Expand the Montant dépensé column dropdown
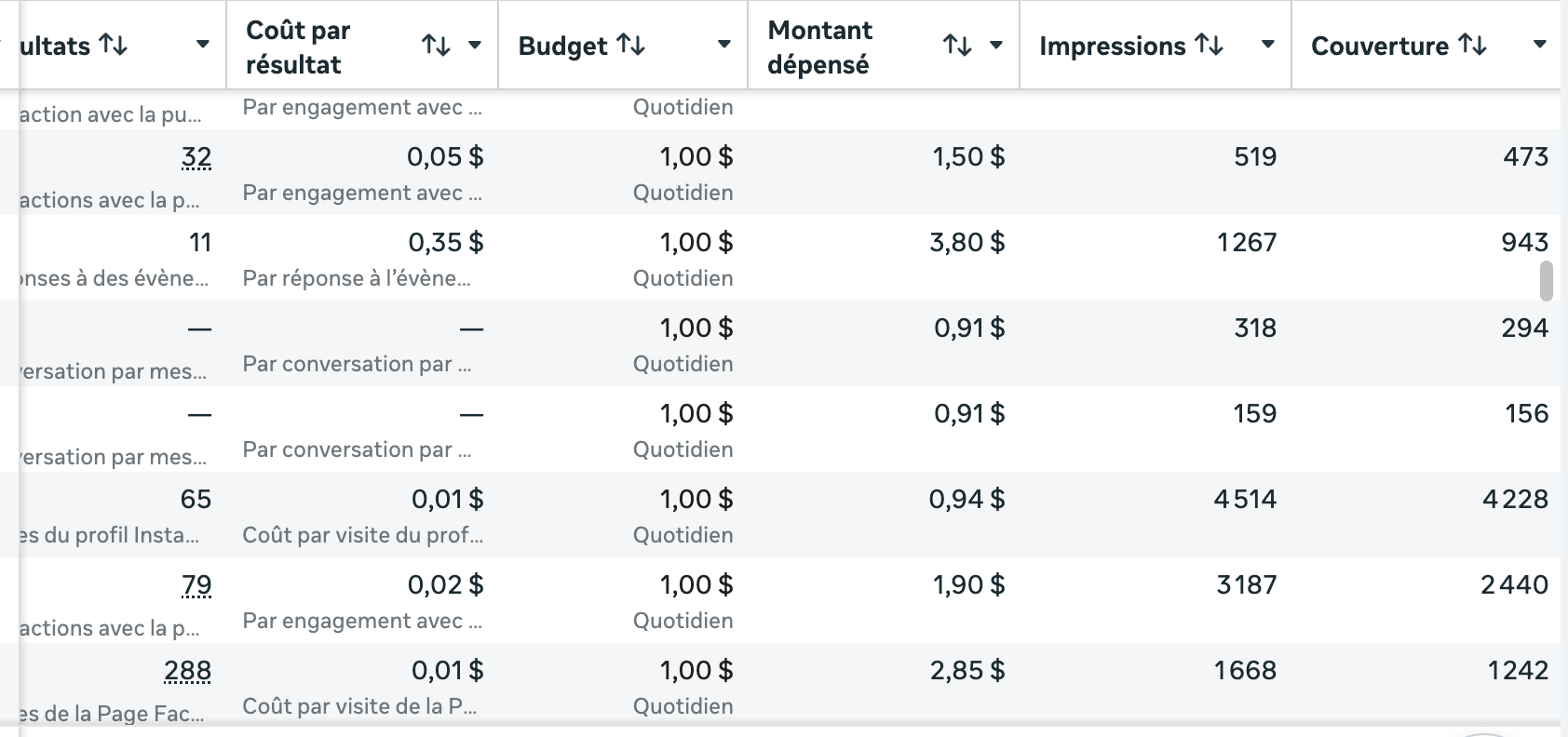The width and height of the screenshot is (1568, 737). click(996, 45)
